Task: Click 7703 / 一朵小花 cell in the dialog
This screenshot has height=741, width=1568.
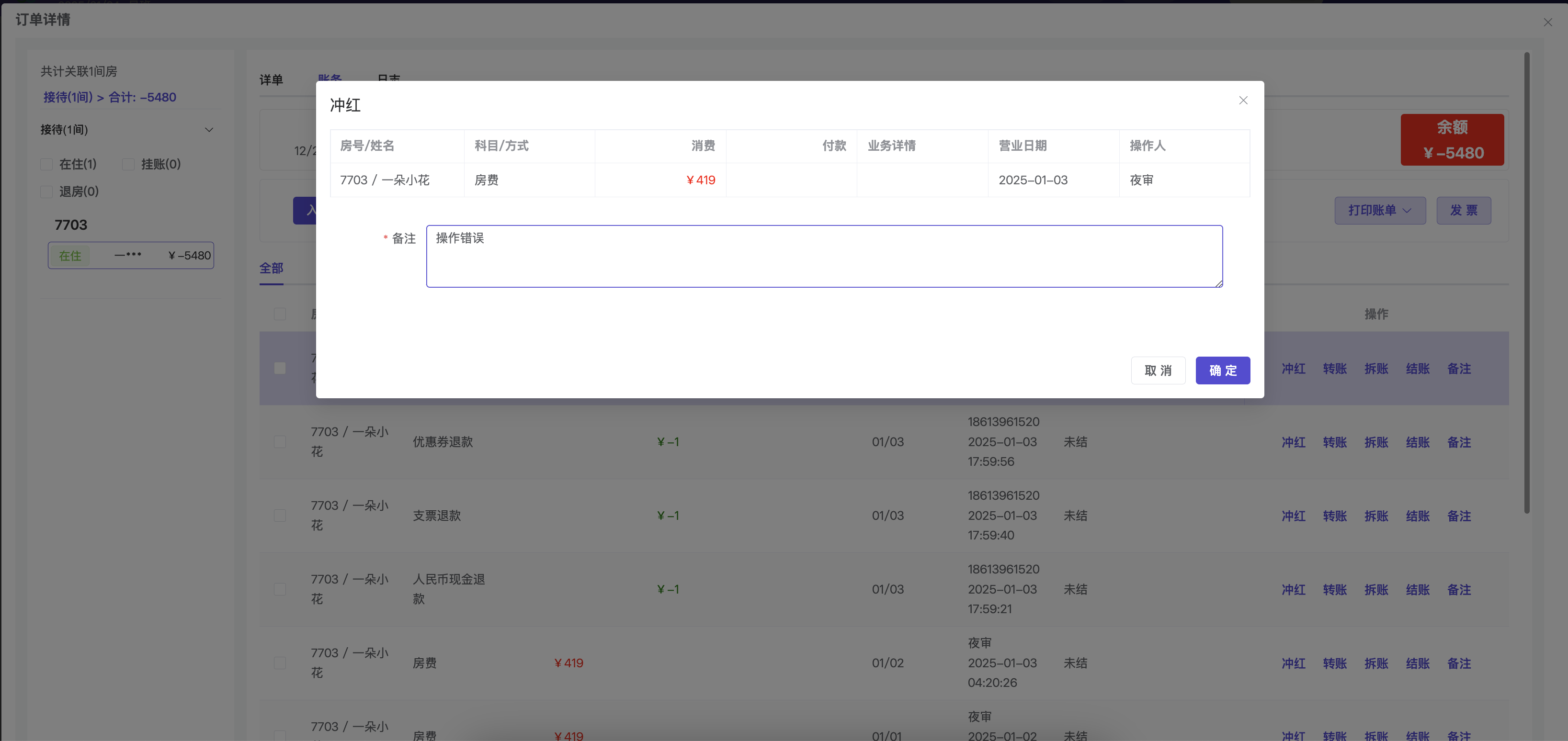Action: click(x=385, y=180)
